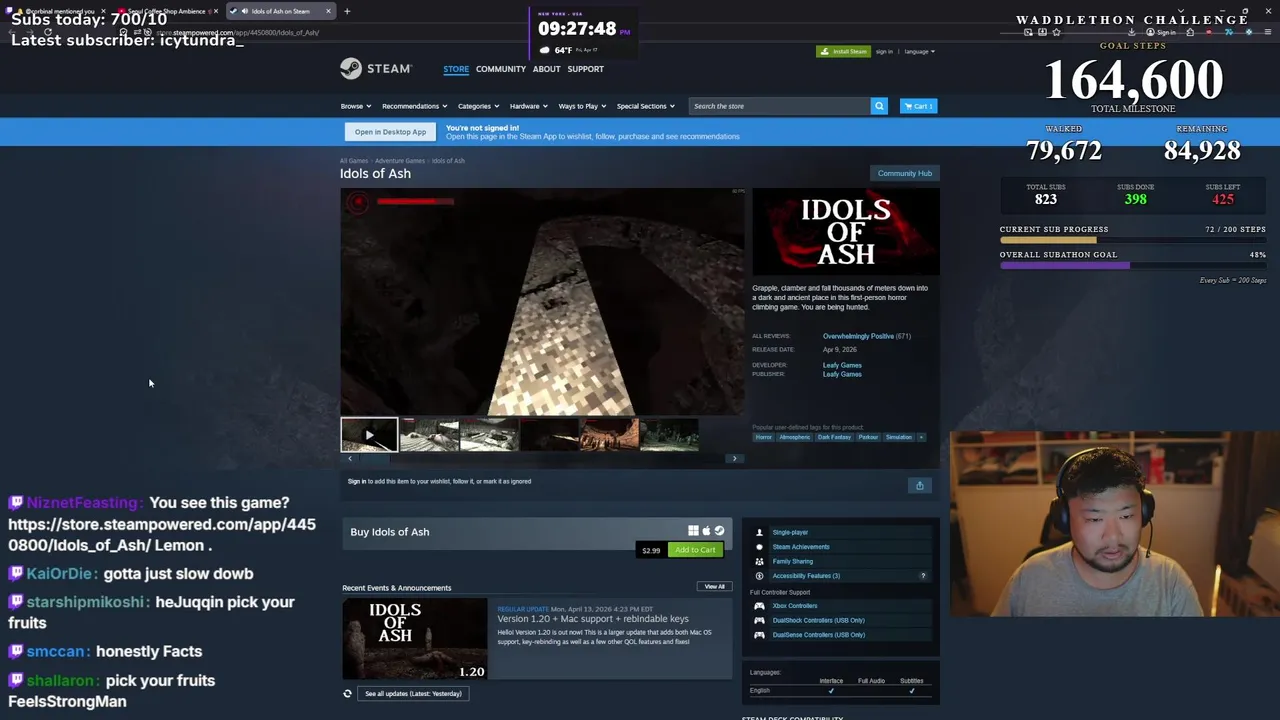
Task: Add more tags with plus button
Action: pos(921,437)
